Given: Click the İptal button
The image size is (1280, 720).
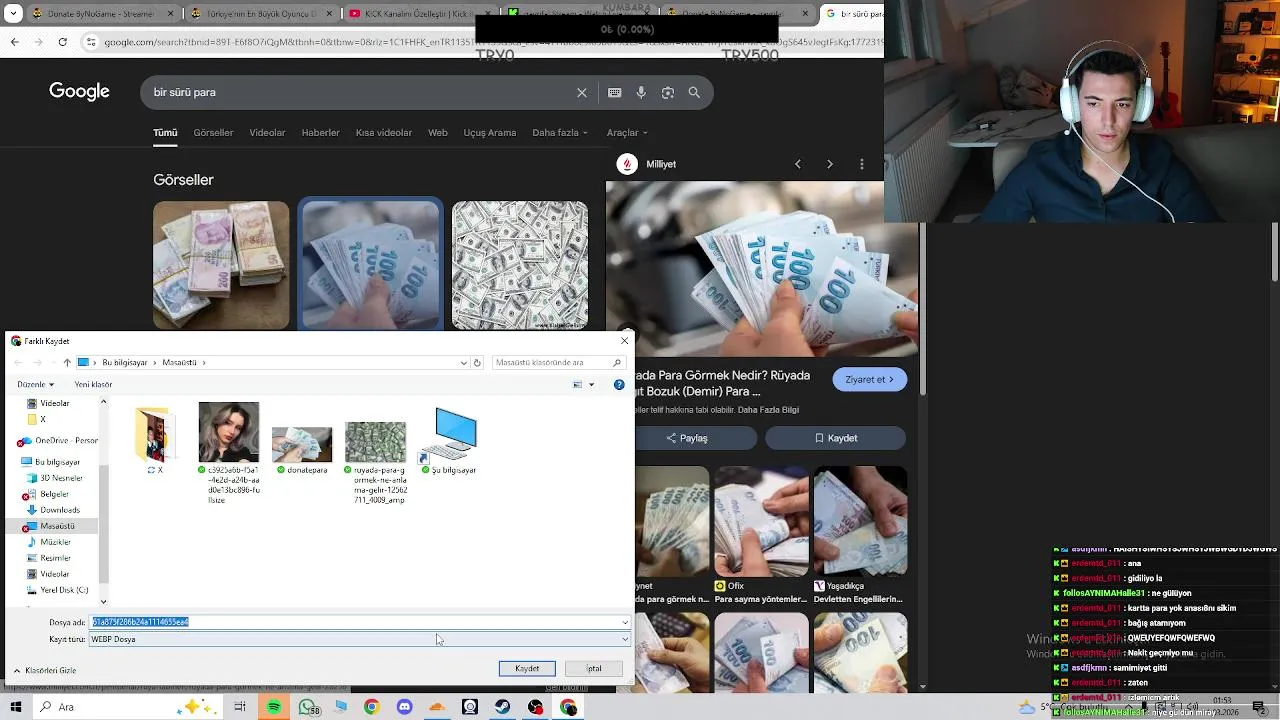Looking at the screenshot, I should pyautogui.click(x=594, y=668).
